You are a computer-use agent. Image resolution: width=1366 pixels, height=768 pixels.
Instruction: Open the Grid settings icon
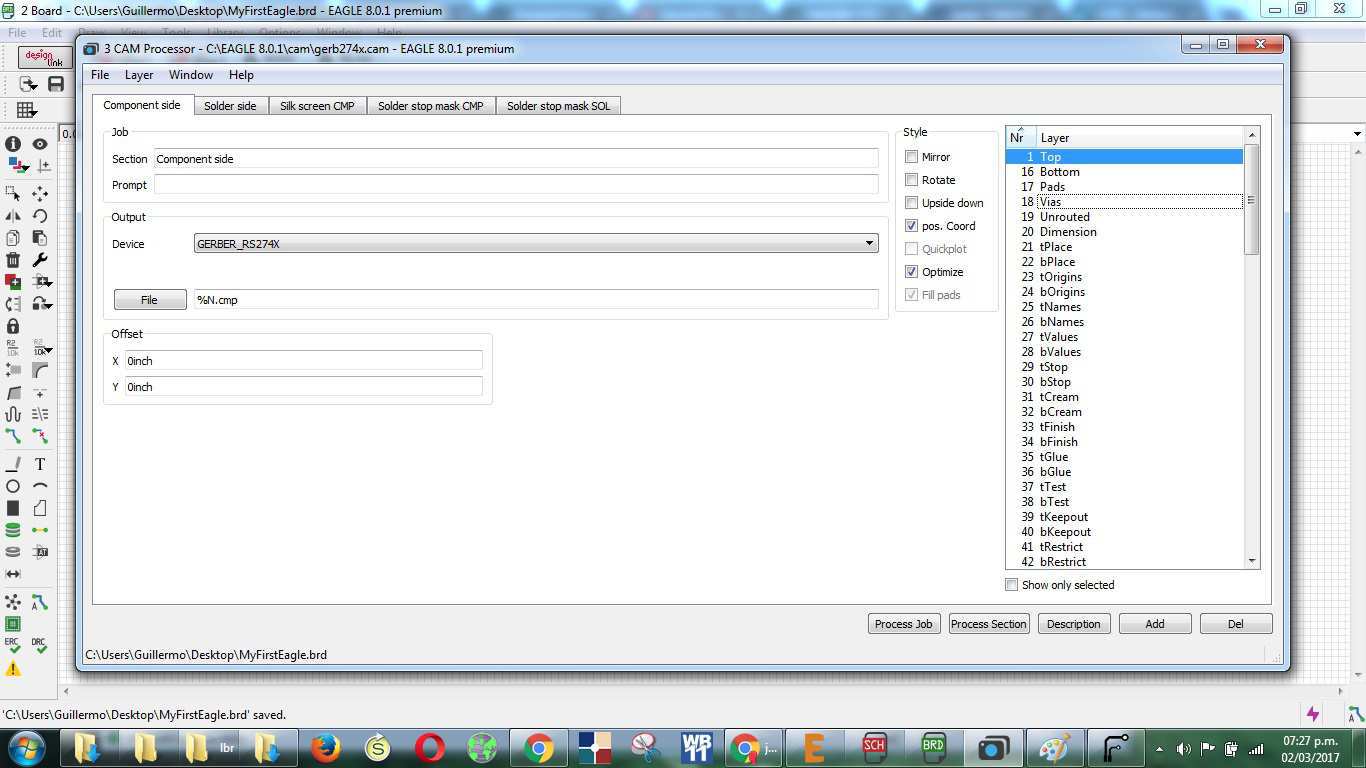coord(26,110)
